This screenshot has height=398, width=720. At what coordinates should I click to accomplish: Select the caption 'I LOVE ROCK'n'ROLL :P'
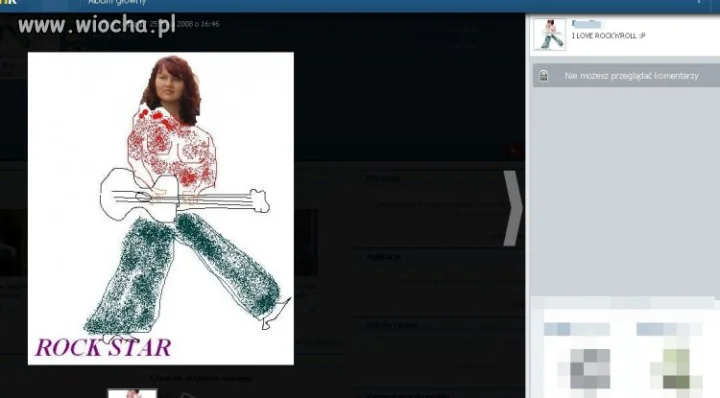pyautogui.click(x=608, y=36)
